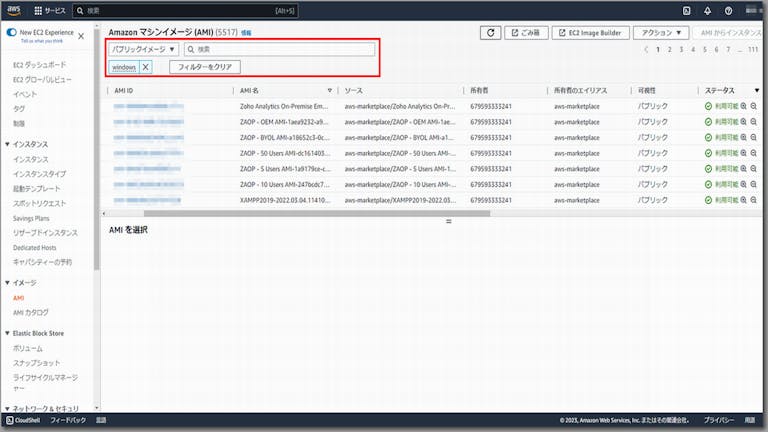Click the zoom-in magnifier in the Zoho Analytics row
Screen dimensions: 768x432
[744, 106]
